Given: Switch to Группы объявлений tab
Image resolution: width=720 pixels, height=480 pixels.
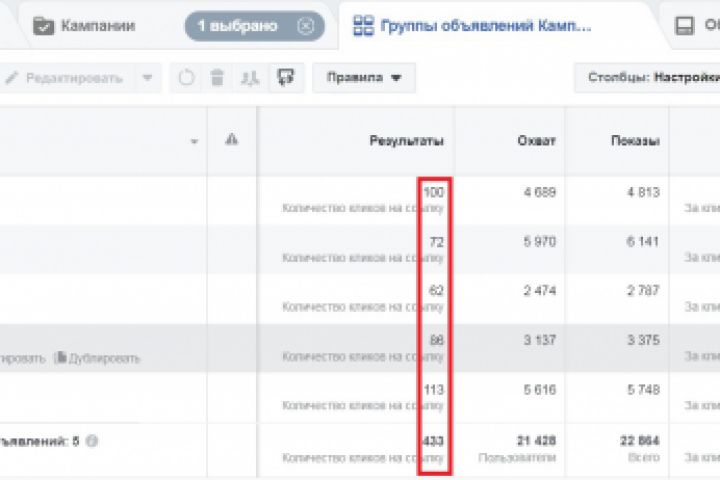Looking at the screenshot, I should pyautogui.click(x=480, y=26).
